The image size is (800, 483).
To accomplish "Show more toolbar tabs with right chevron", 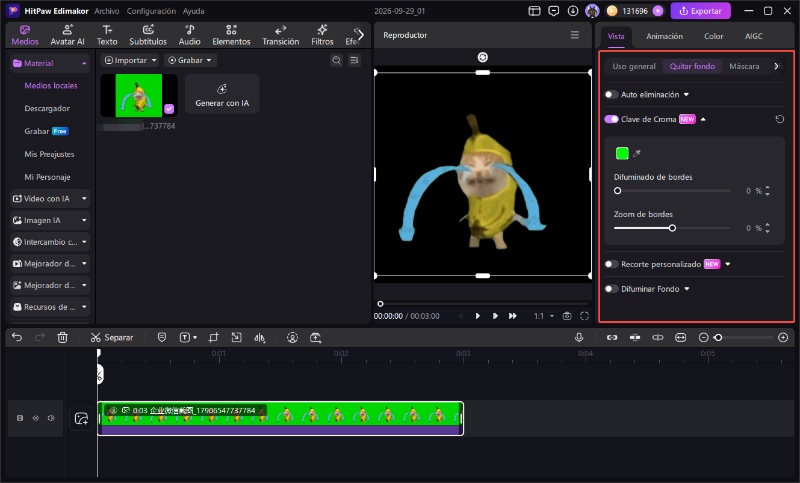I will pos(360,35).
